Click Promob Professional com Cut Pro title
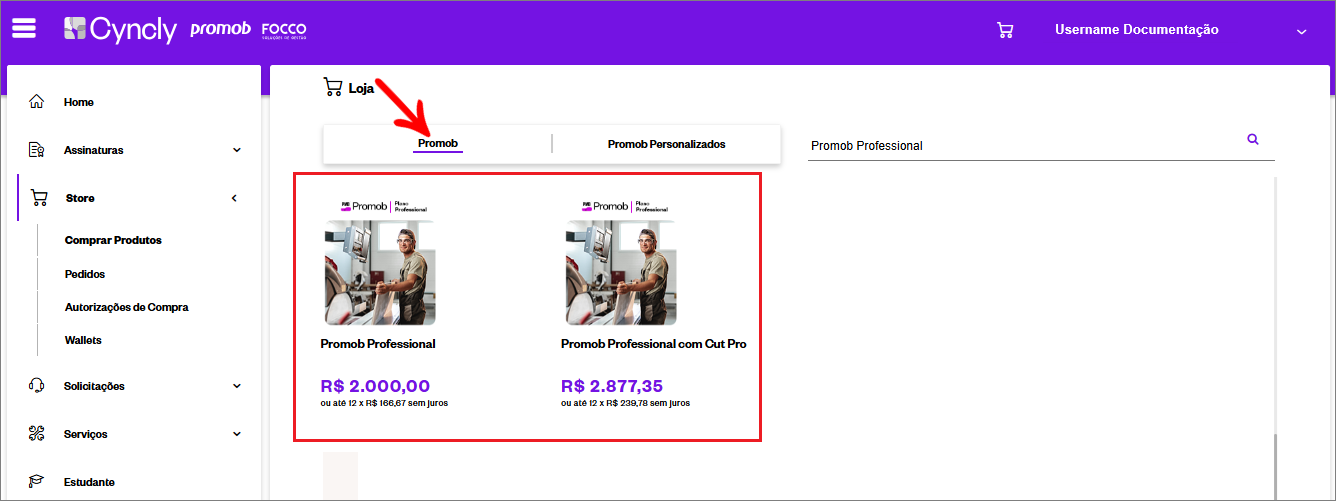1336x501 pixels. 654,344
